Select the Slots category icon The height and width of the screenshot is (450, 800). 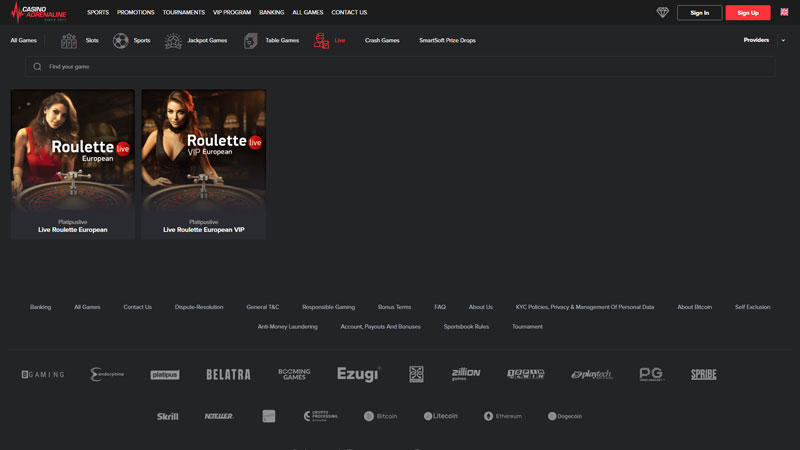(69, 40)
